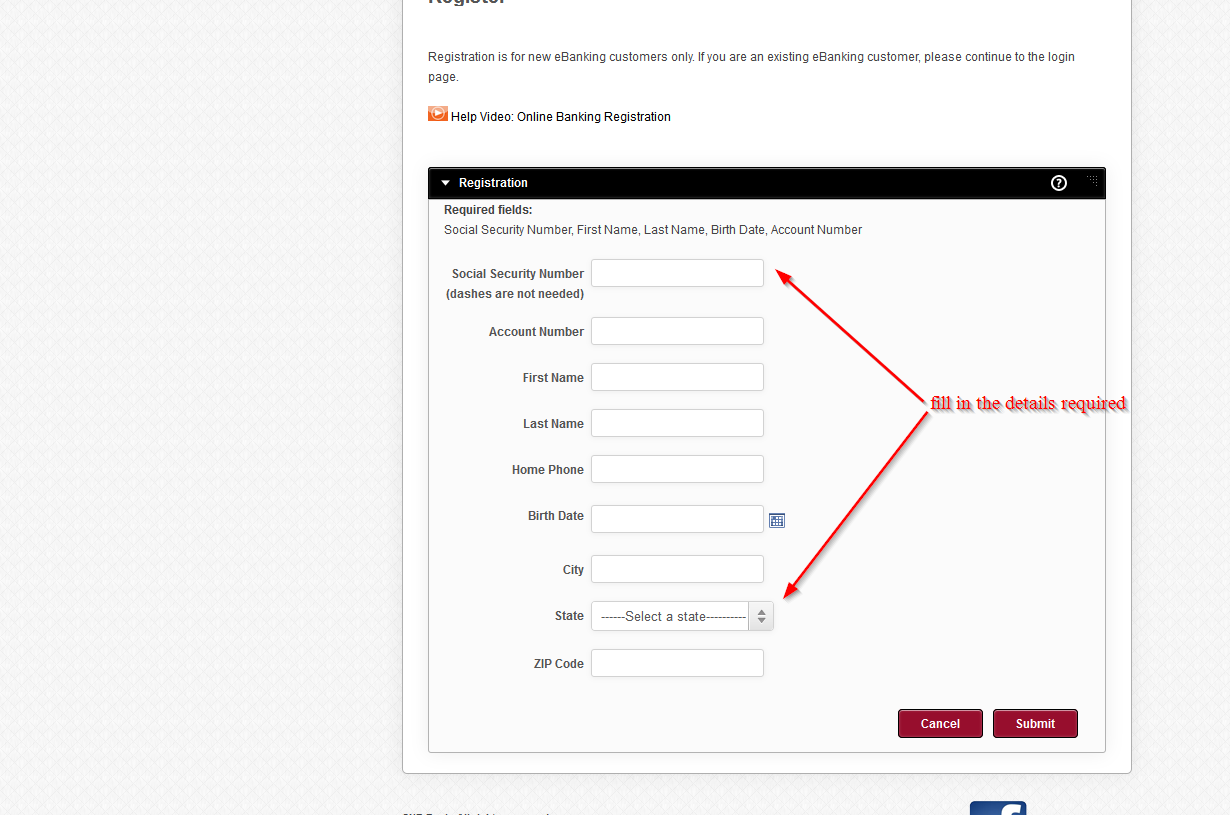Viewport: 1230px width, 815px height.
Task: Open the Select a state dropdown
Action: 682,616
